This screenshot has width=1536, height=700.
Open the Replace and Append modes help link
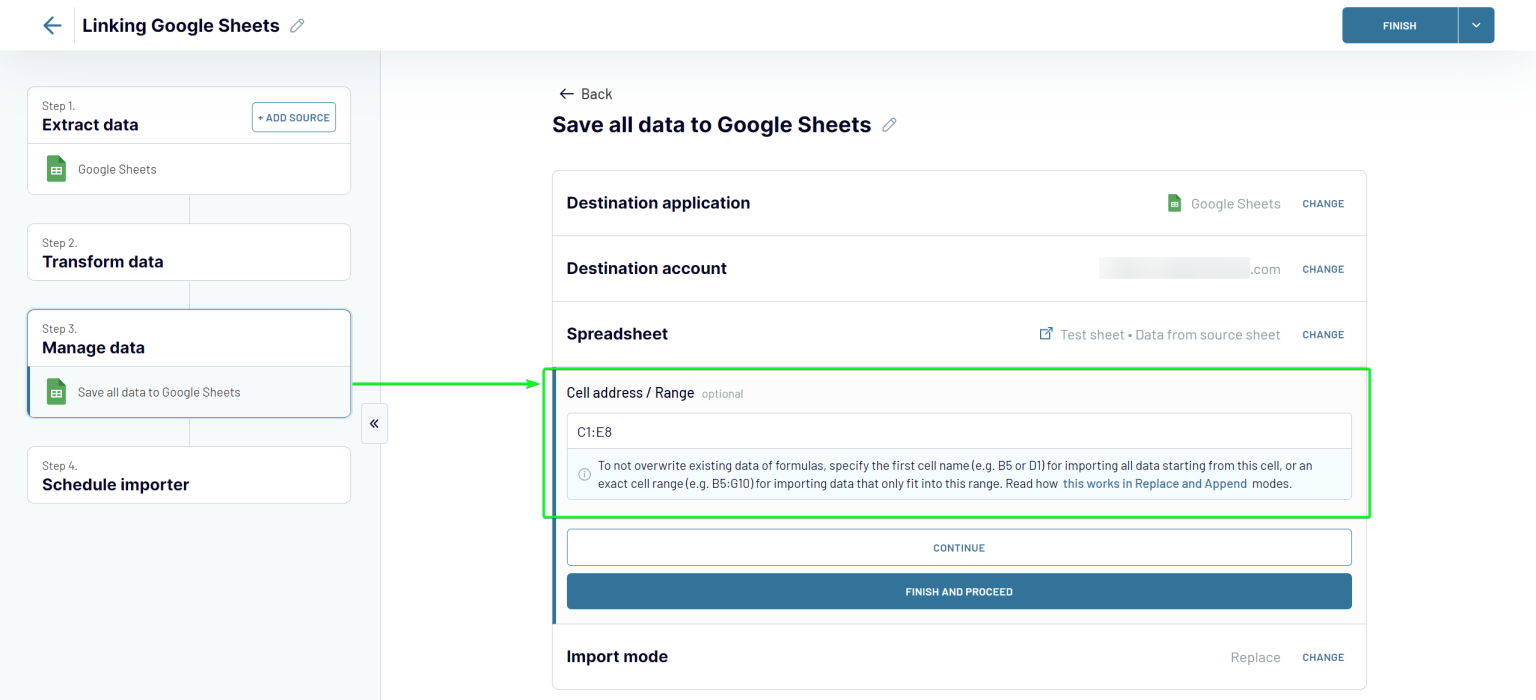click(x=1154, y=483)
